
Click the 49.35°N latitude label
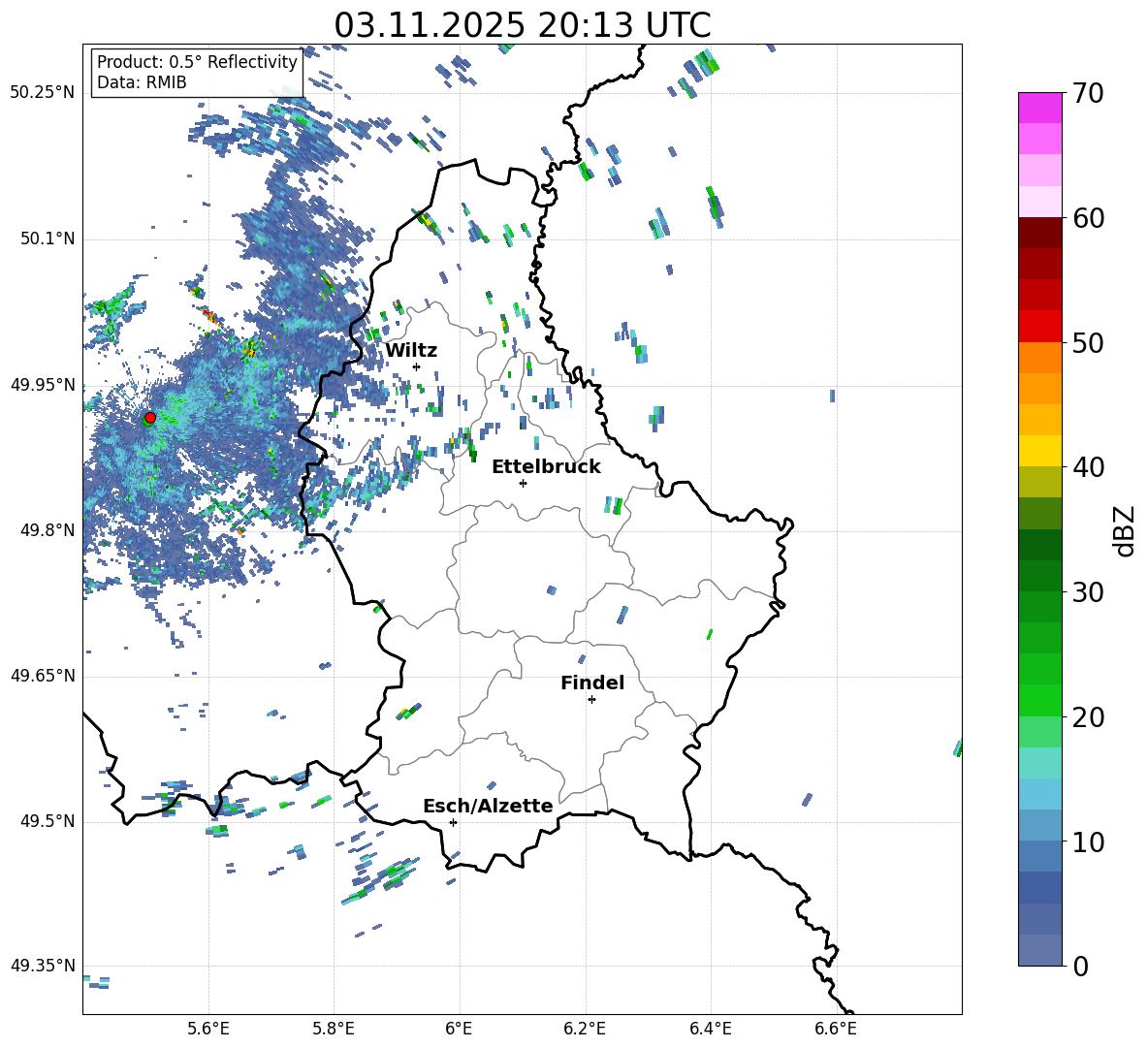click(x=43, y=966)
